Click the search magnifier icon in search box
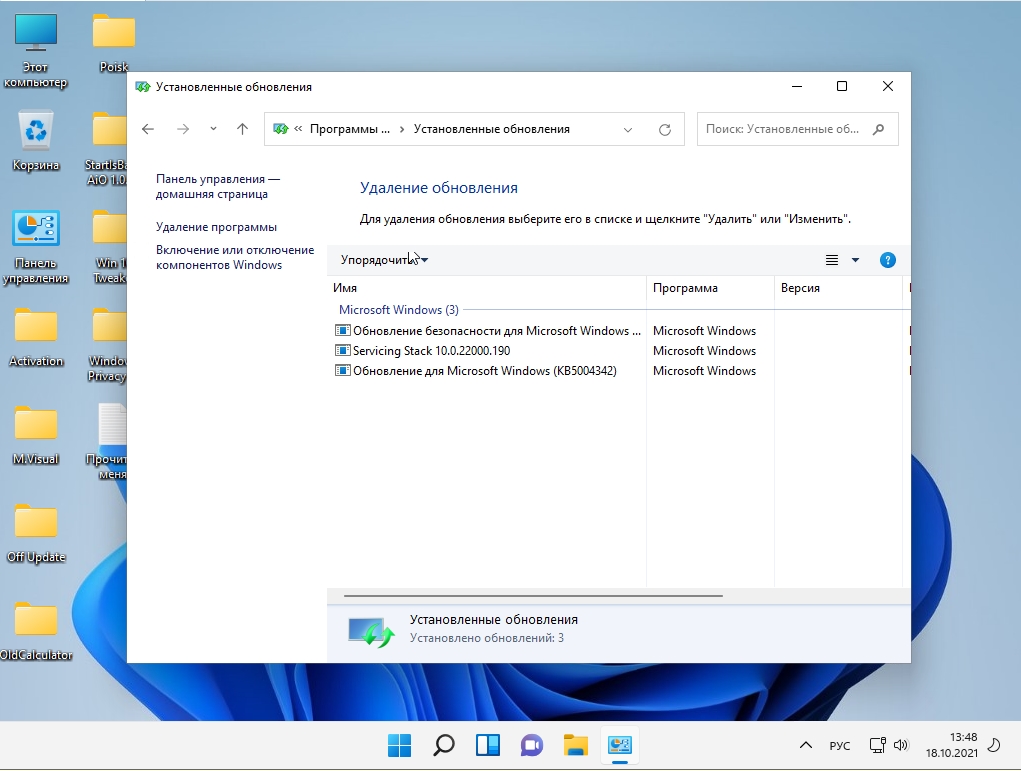This screenshot has width=1021, height=771. point(879,129)
